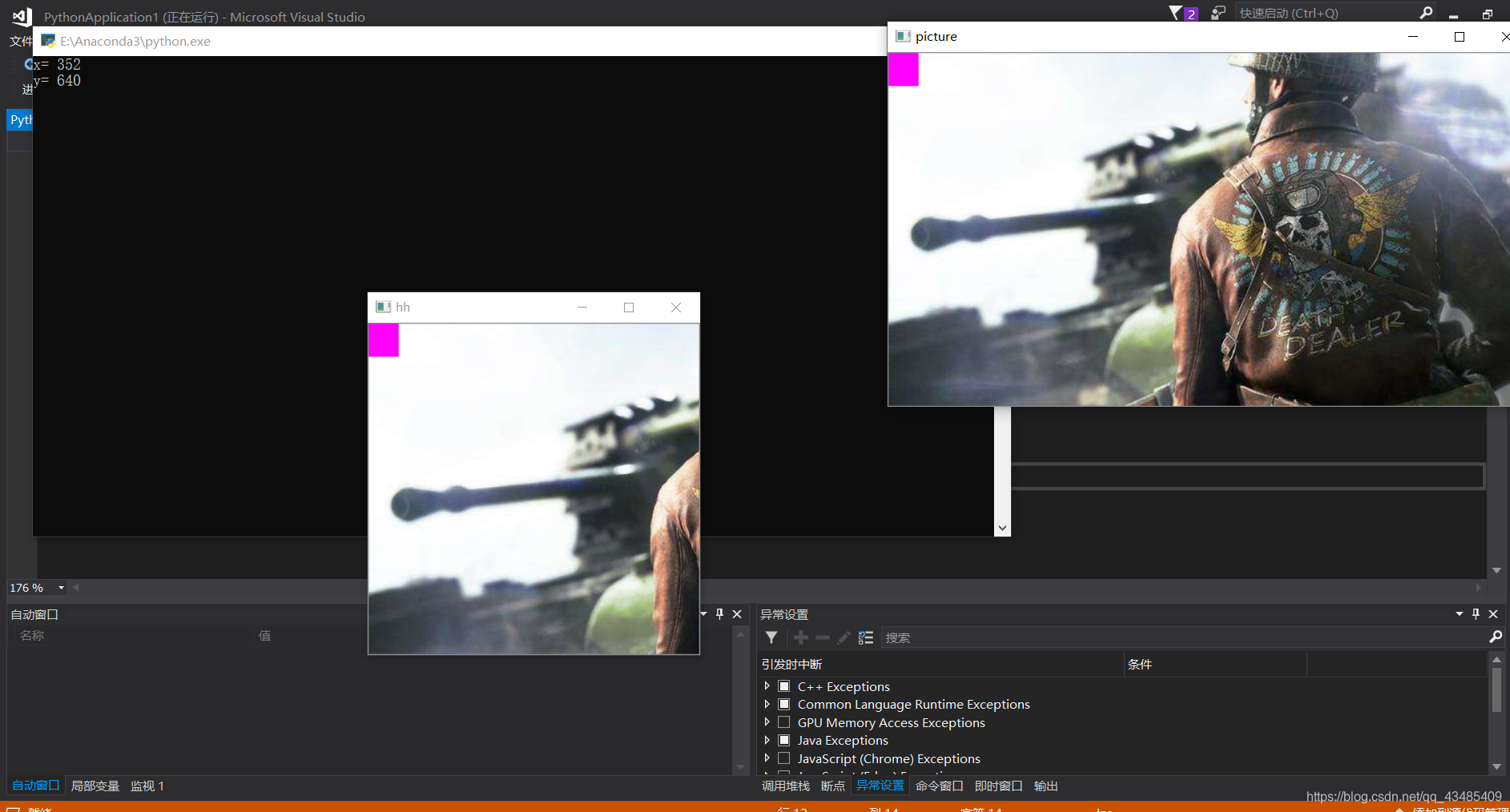The height and width of the screenshot is (812, 1510).
Task: Select the C++ Exceptions row text
Action: point(844,686)
